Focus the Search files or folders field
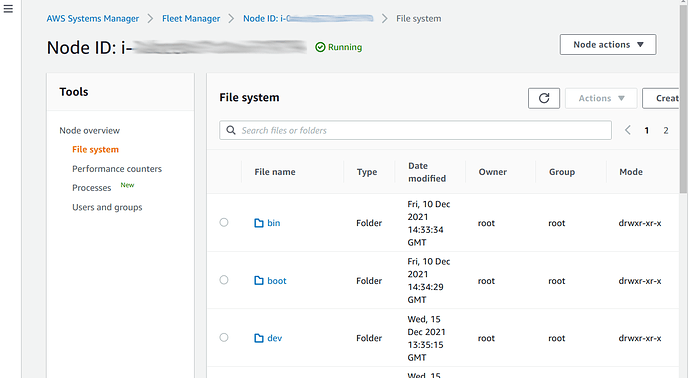690x378 pixels. [415, 130]
